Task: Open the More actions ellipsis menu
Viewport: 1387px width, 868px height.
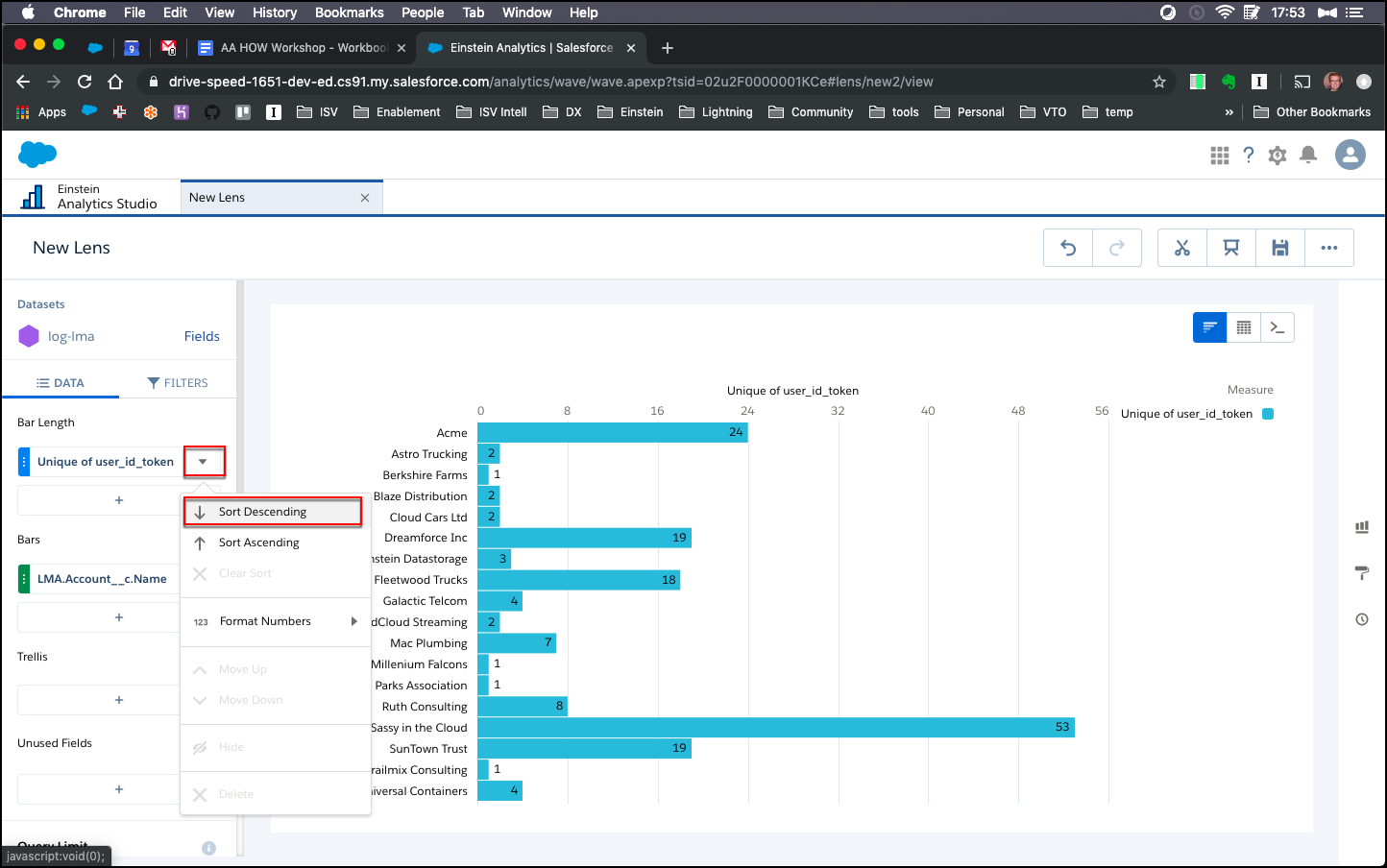Action: click(1329, 248)
